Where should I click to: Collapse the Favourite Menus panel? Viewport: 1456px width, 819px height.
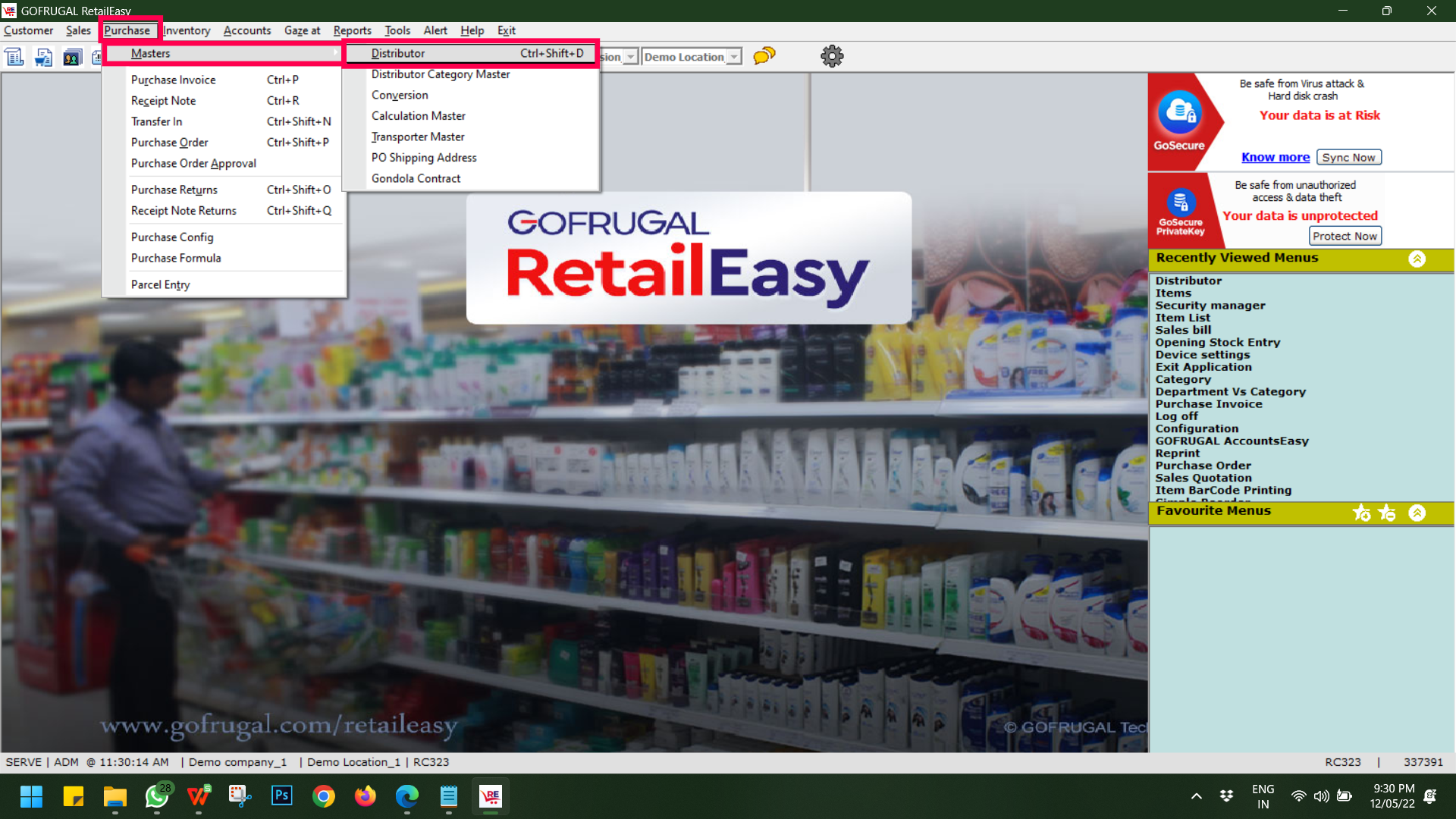pyautogui.click(x=1417, y=513)
